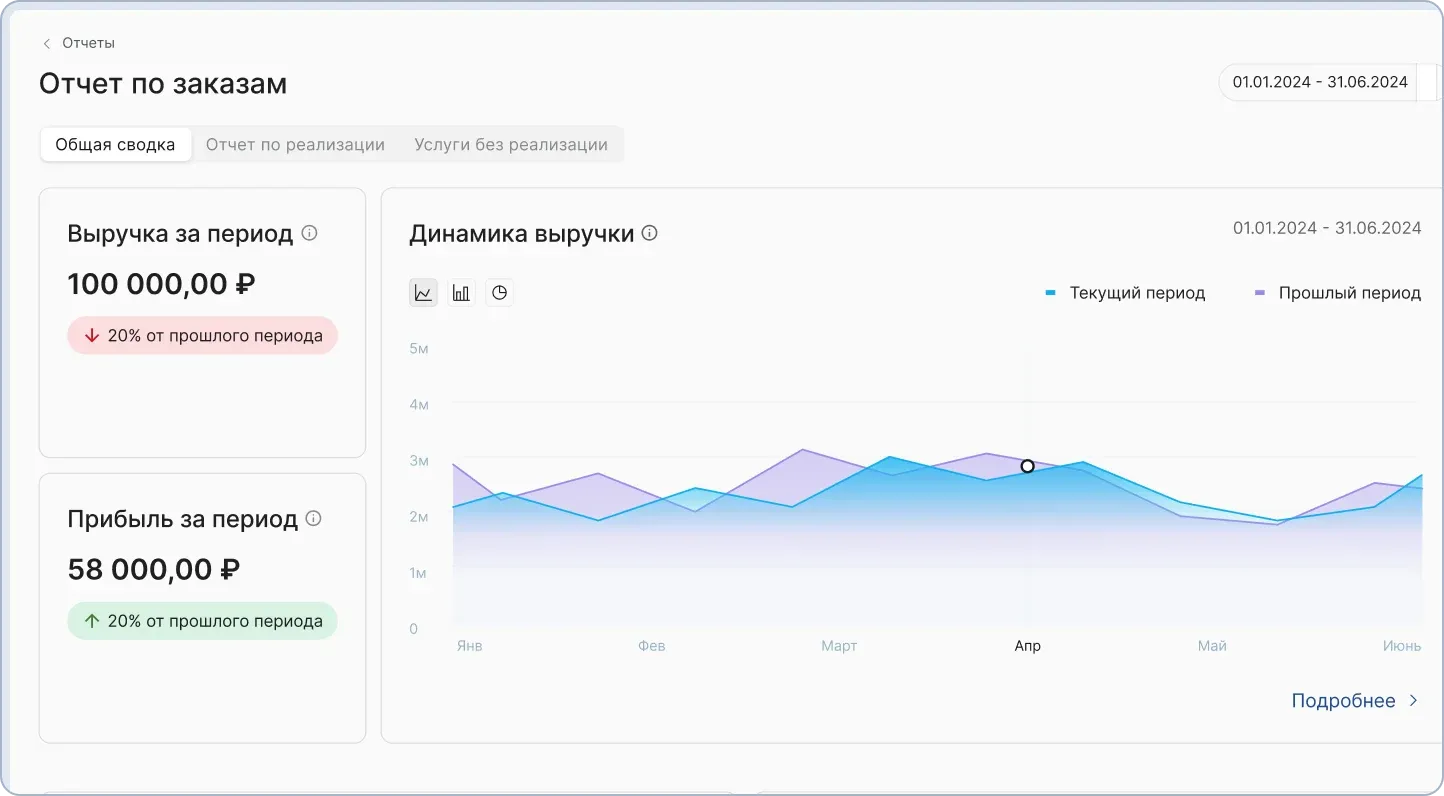
Task: Open the Услуги без реализации tab
Action: (x=511, y=144)
